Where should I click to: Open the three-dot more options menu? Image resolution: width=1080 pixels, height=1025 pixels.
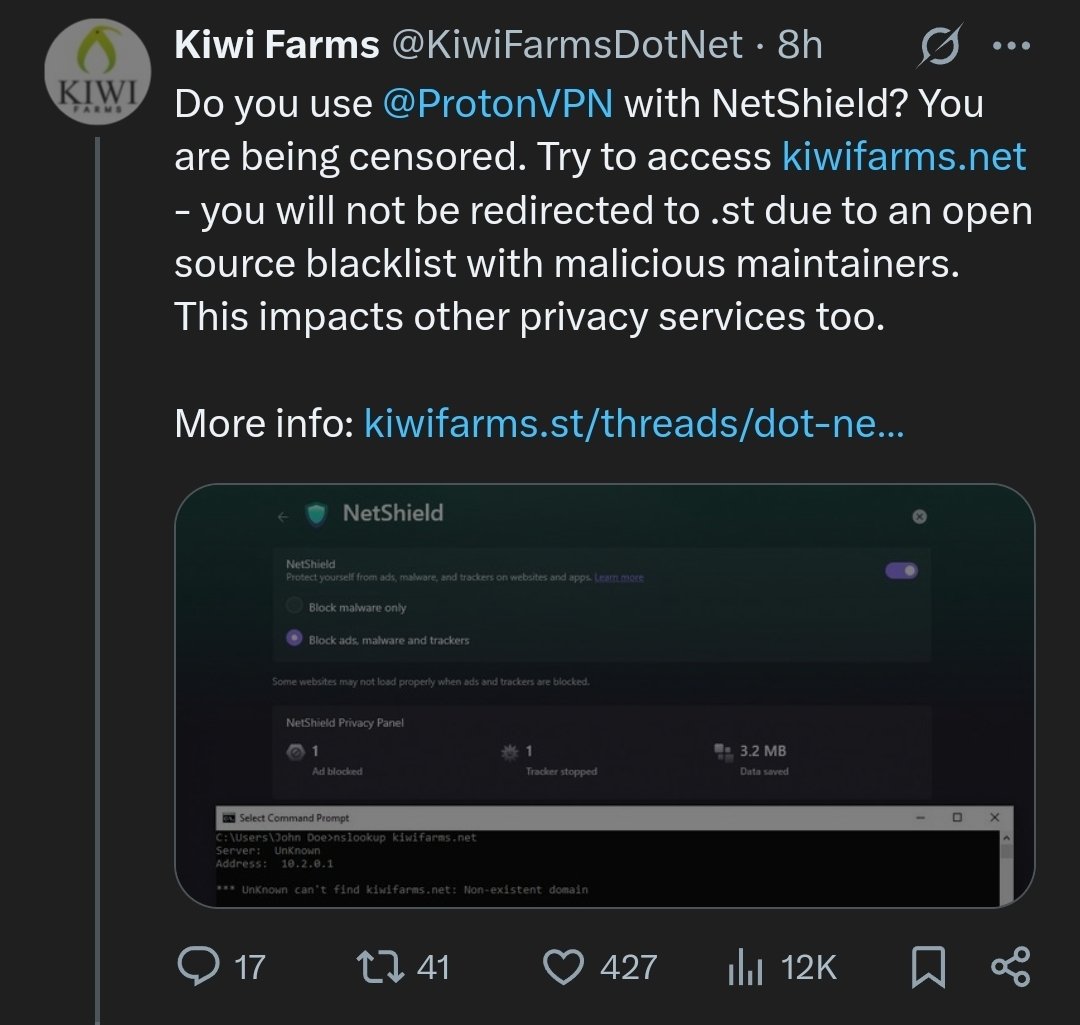1013,46
